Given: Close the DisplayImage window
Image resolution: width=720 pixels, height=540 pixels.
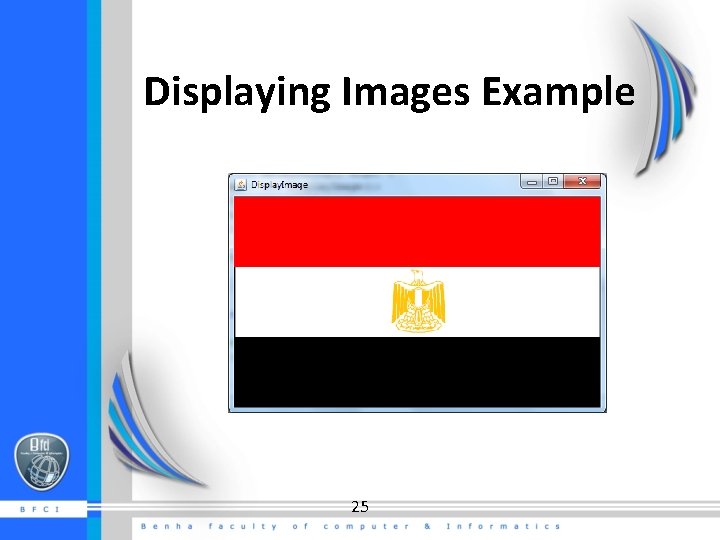Looking at the screenshot, I should coord(582,181).
